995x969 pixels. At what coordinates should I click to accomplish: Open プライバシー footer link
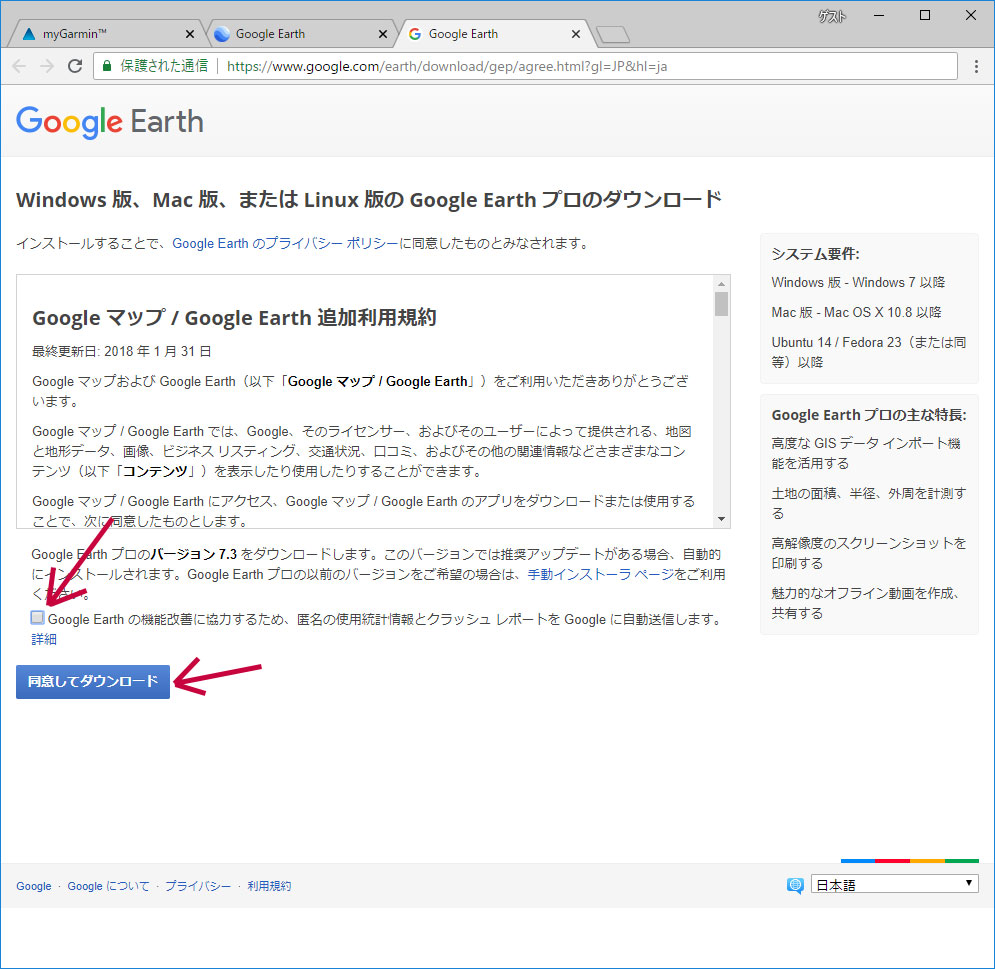click(198, 886)
